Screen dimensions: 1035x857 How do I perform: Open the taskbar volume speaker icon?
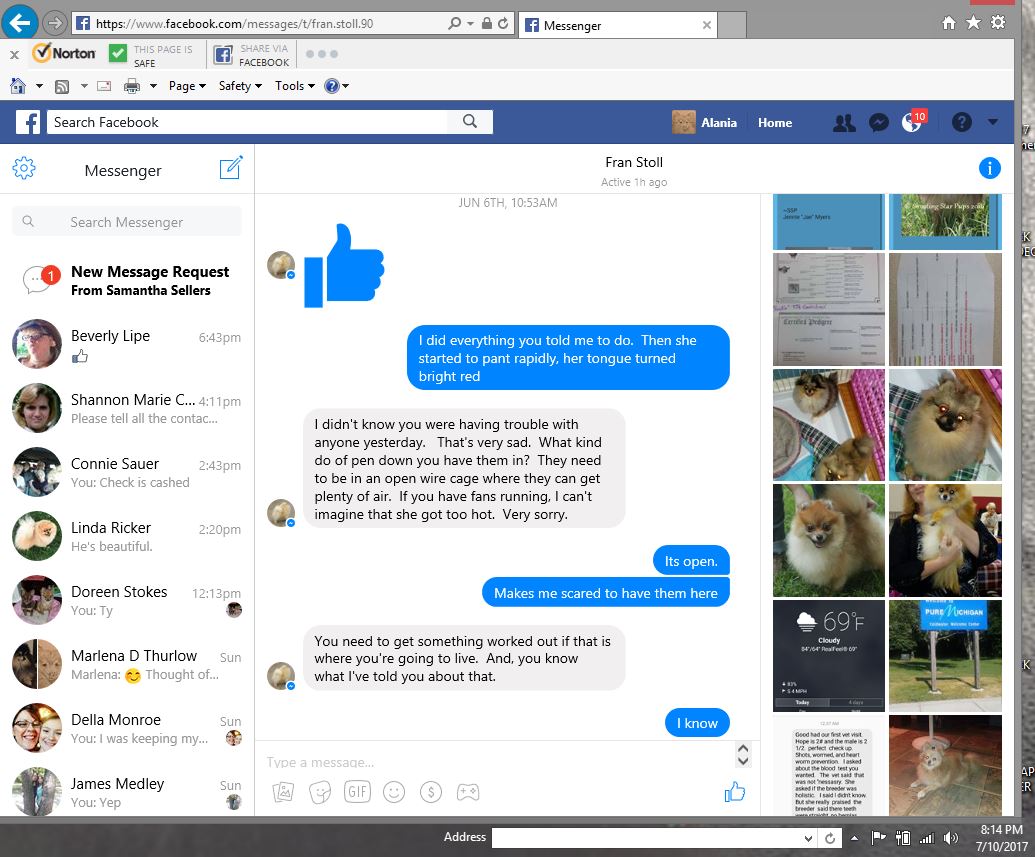(x=951, y=838)
